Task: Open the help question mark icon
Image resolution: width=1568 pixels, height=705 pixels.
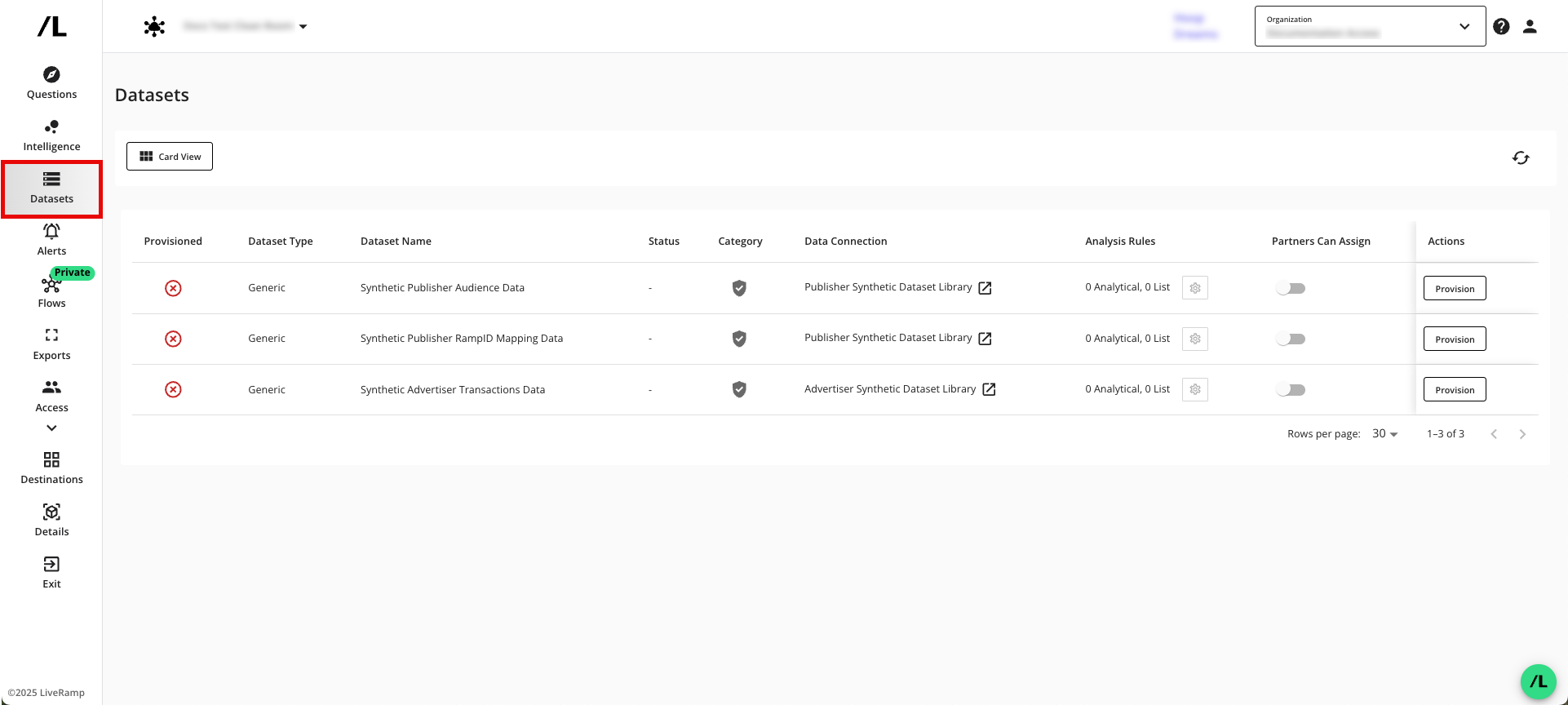Action: [x=1501, y=26]
